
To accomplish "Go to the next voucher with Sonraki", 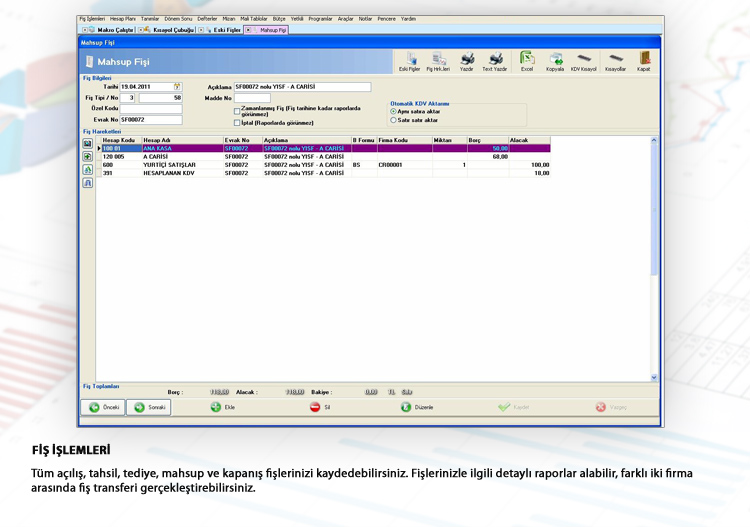I will point(149,407).
